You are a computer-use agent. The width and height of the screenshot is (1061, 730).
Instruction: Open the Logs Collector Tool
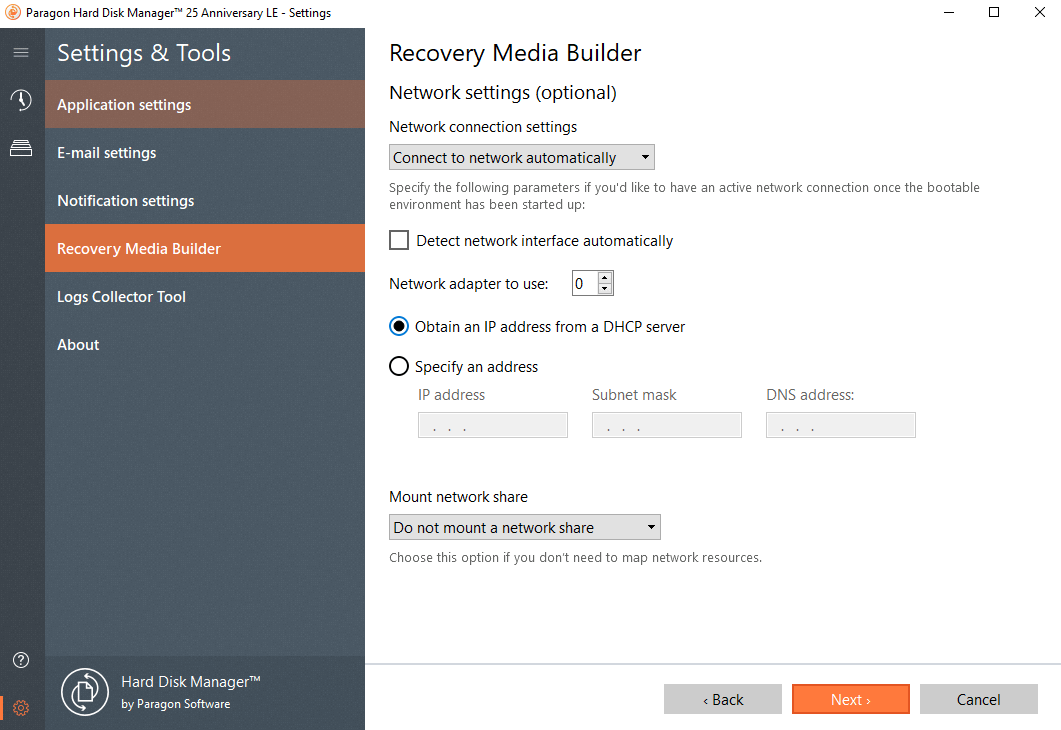205,296
